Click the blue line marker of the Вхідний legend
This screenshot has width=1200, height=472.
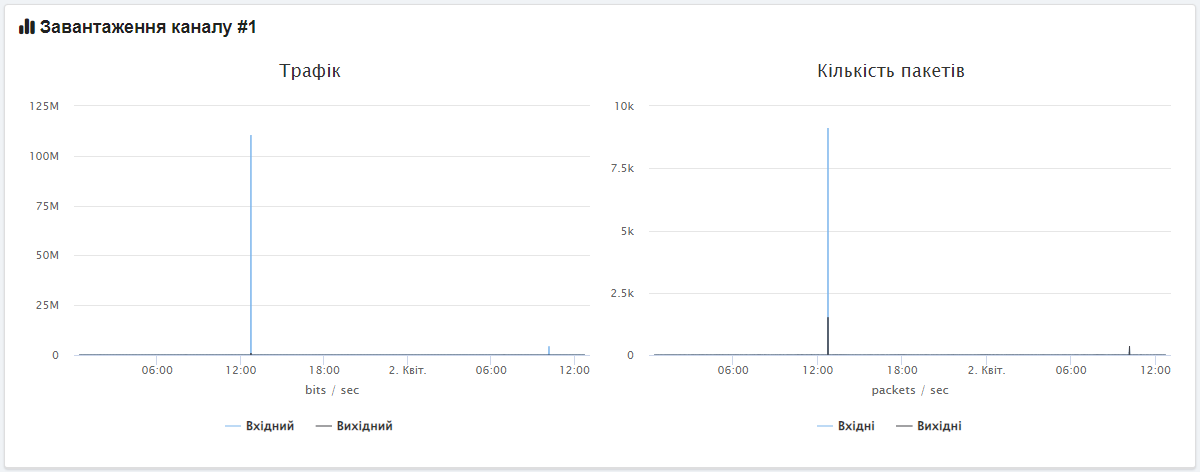(x=233, y=426)
